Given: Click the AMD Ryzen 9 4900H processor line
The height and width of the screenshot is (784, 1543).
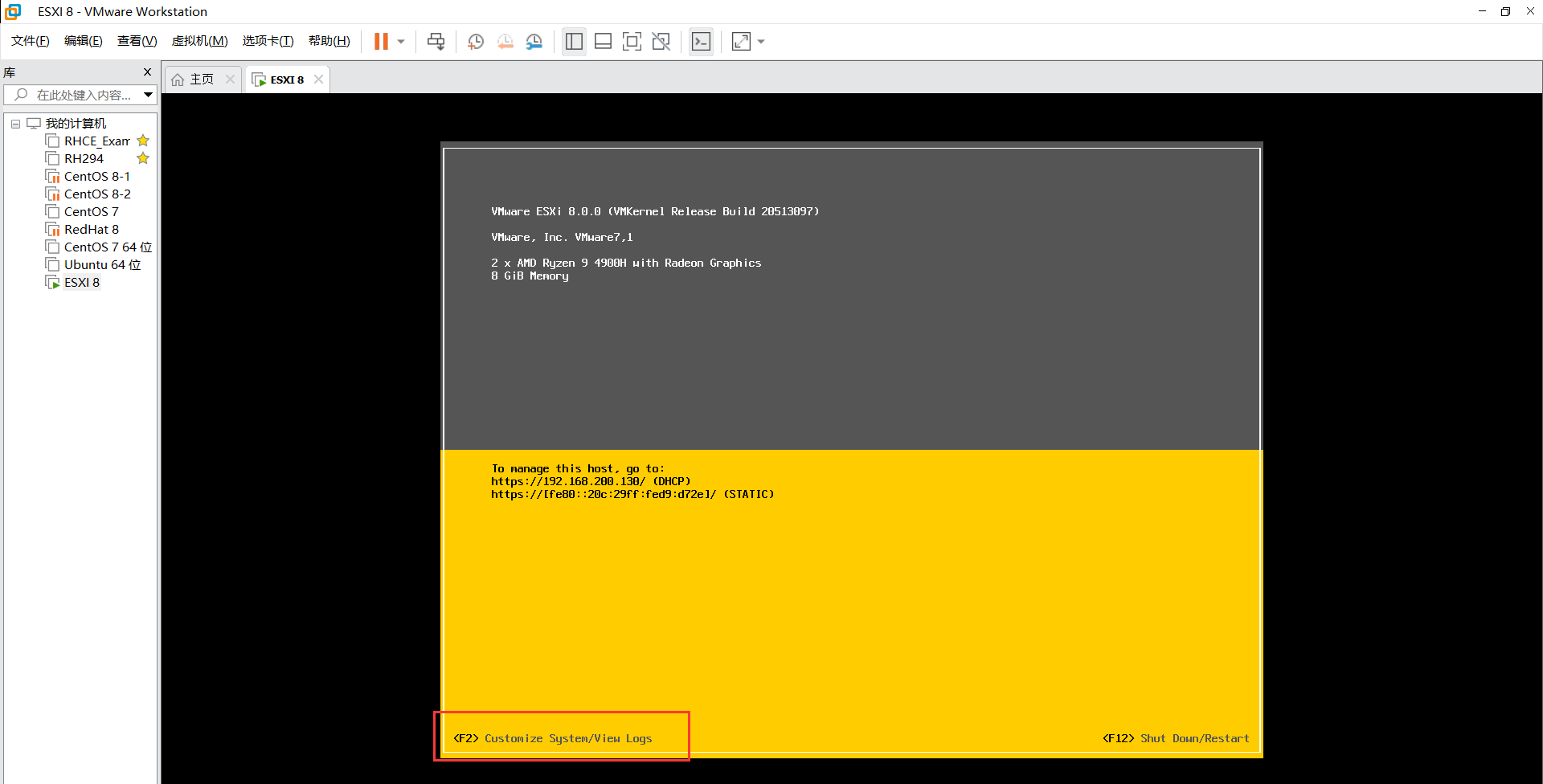Looking at the screenshot, I should coord(626,263).
